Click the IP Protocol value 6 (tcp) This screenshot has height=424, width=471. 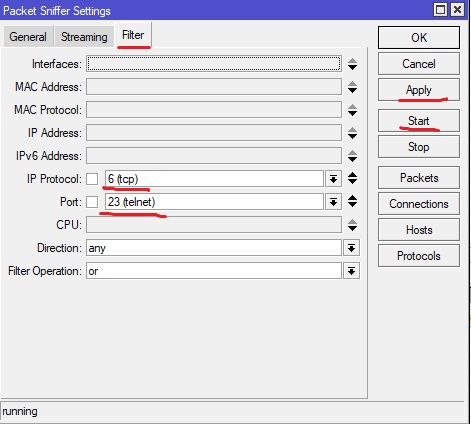(x=214, y=179)
